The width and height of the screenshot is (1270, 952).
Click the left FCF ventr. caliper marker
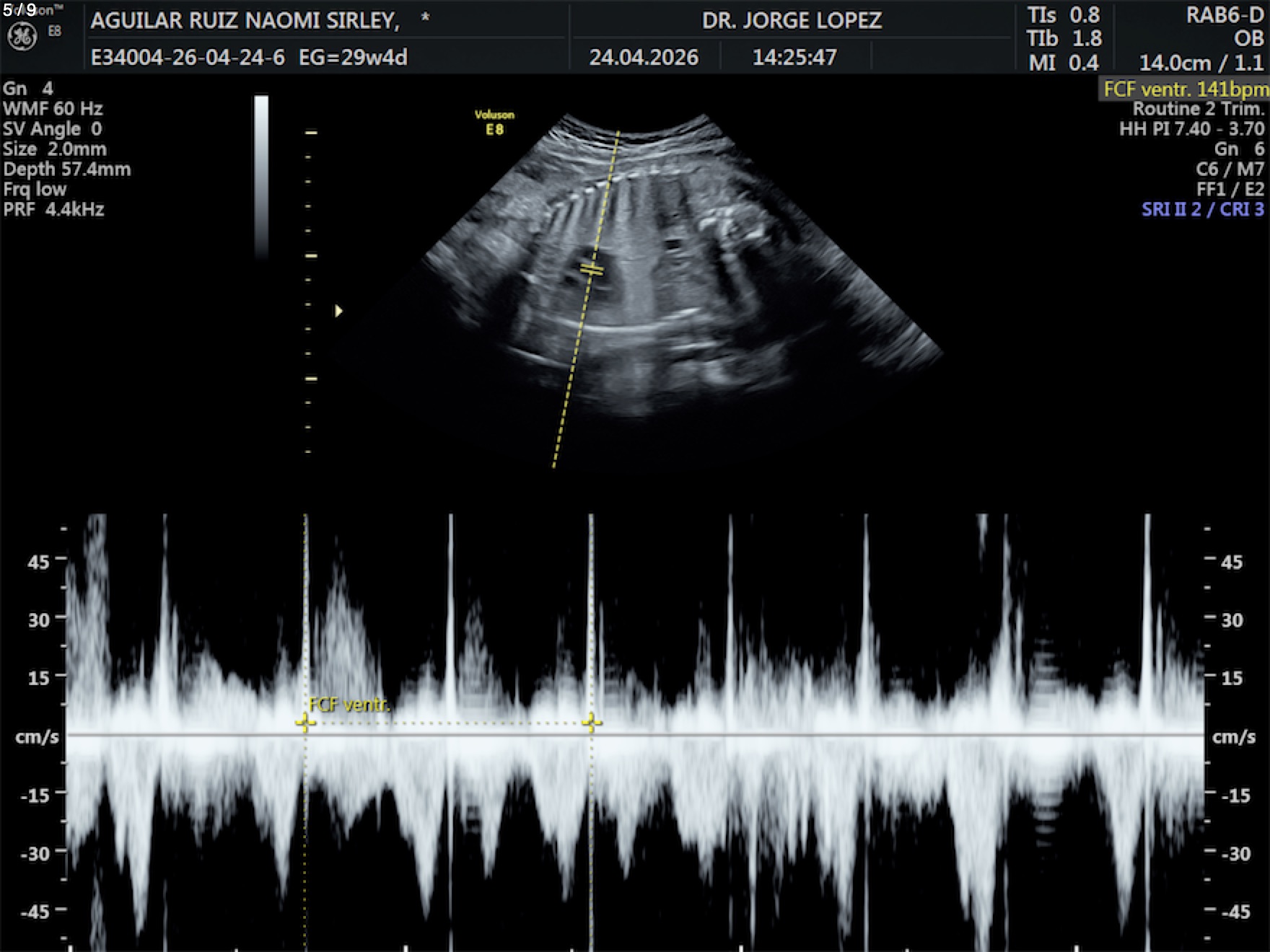[305, 722]
